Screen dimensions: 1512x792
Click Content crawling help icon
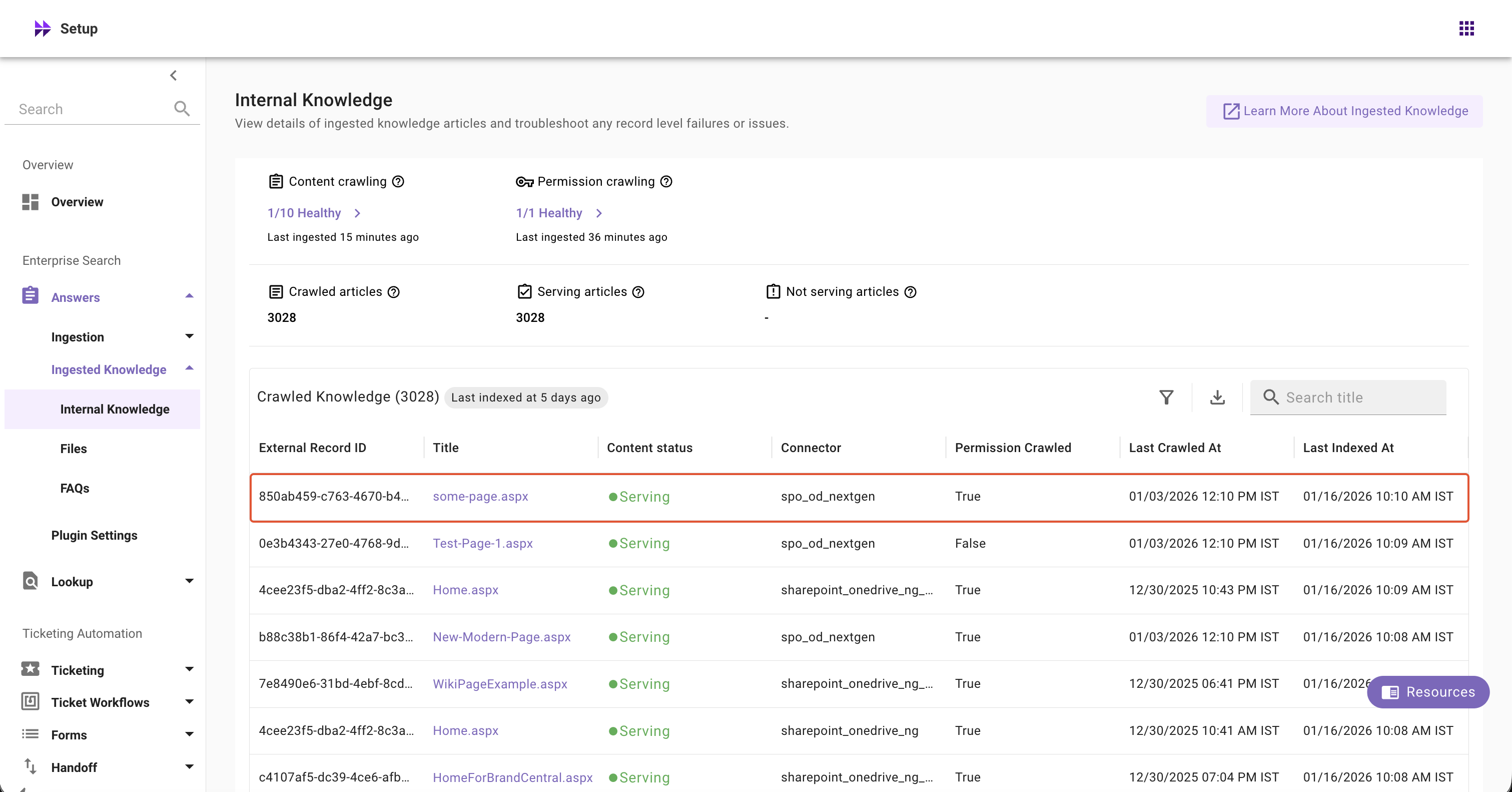coord(398,181)
